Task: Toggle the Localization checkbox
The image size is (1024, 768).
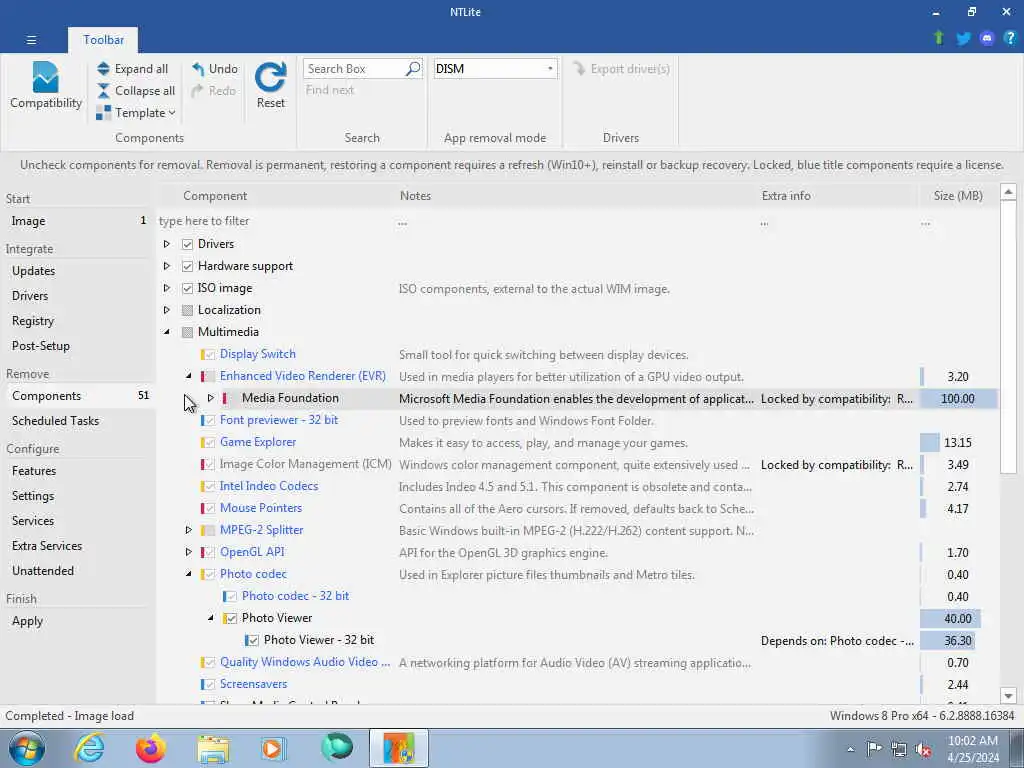Action: pos(187,310)
